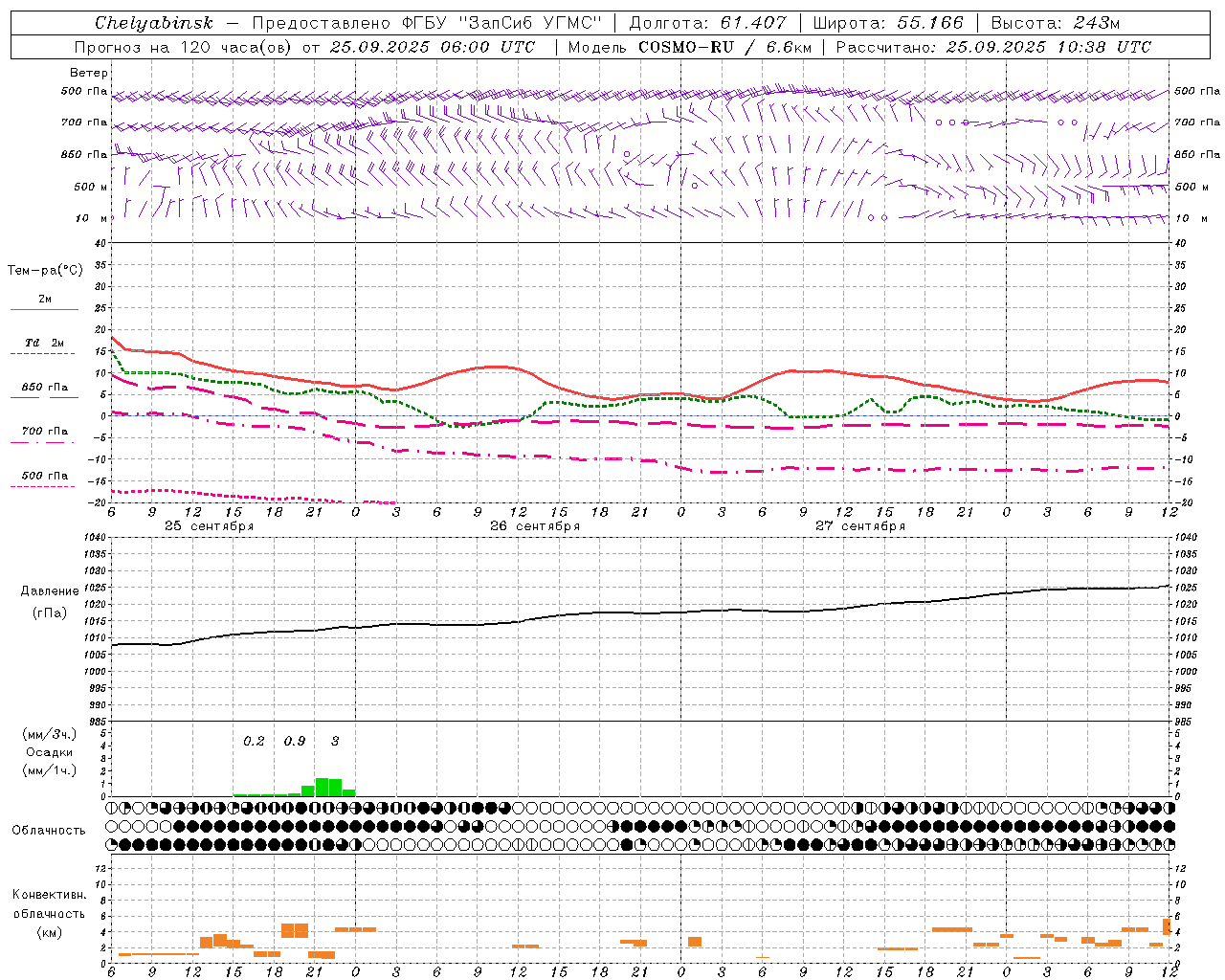
Task: Click the '(мм/1ч.)' precipitation unit label
Action: [x=50, y=770]
